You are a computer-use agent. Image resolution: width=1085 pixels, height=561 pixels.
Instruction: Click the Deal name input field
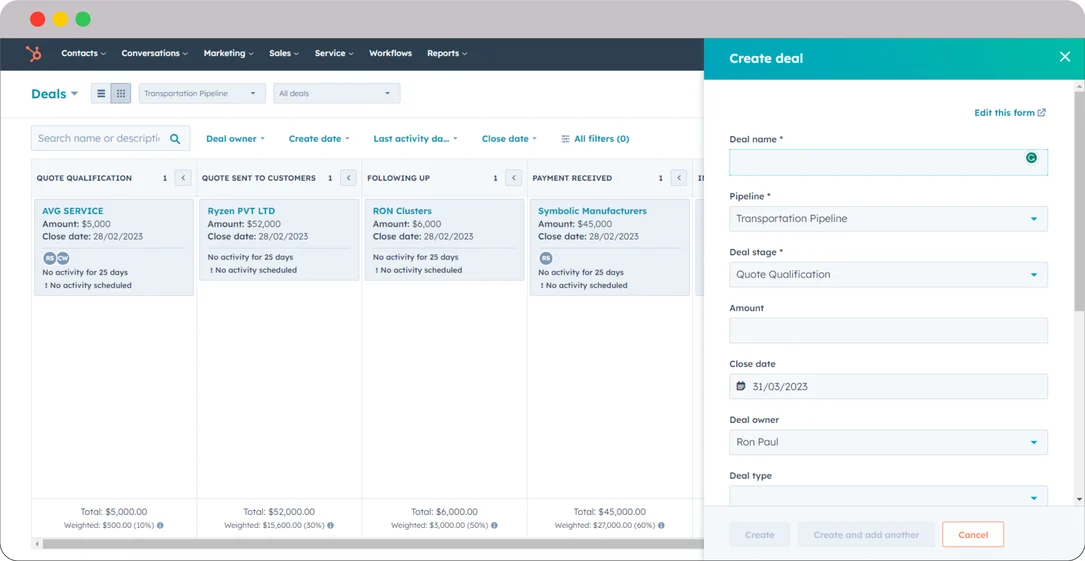click(888, 163)
